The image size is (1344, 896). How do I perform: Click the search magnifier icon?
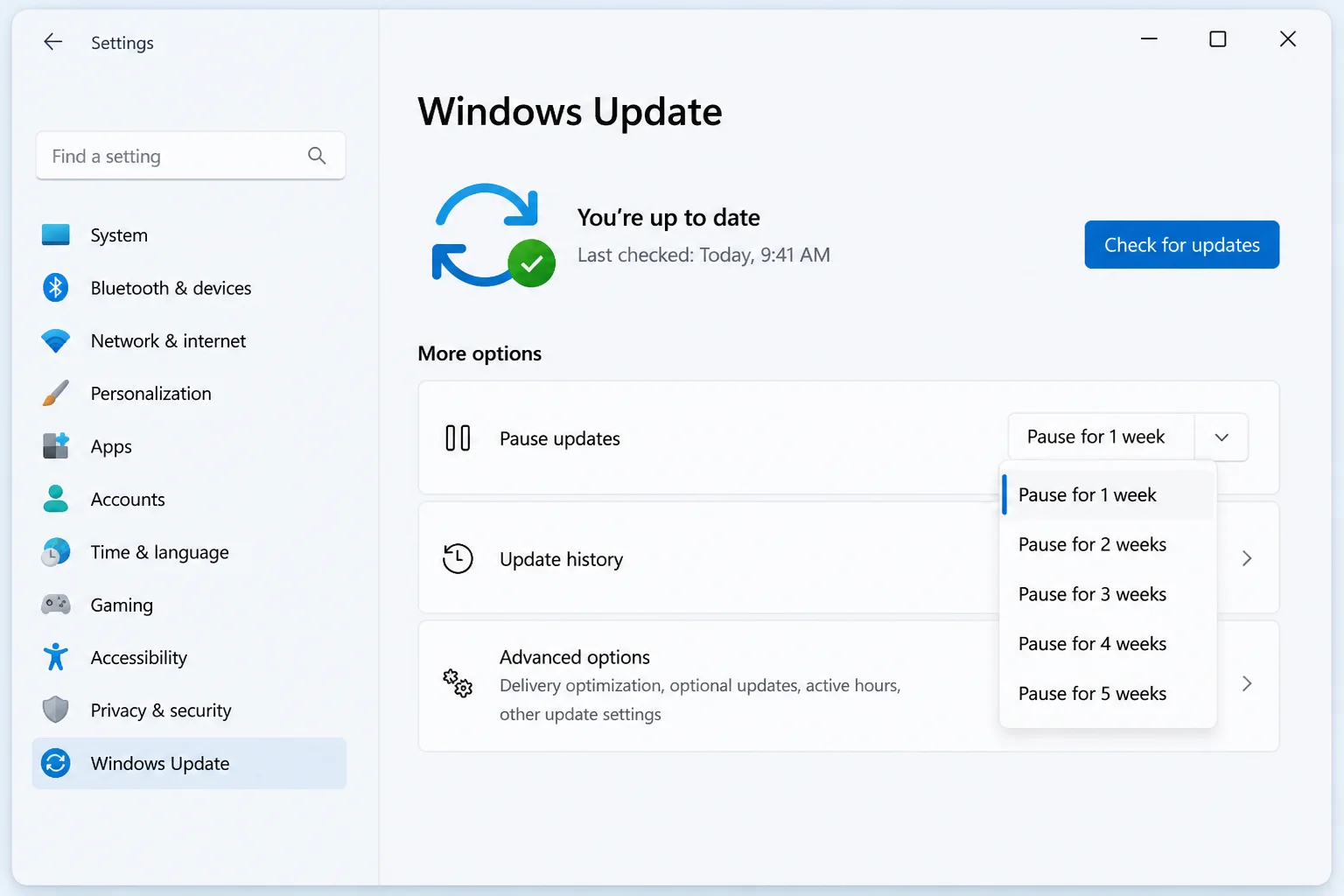[x=317, y=156]
